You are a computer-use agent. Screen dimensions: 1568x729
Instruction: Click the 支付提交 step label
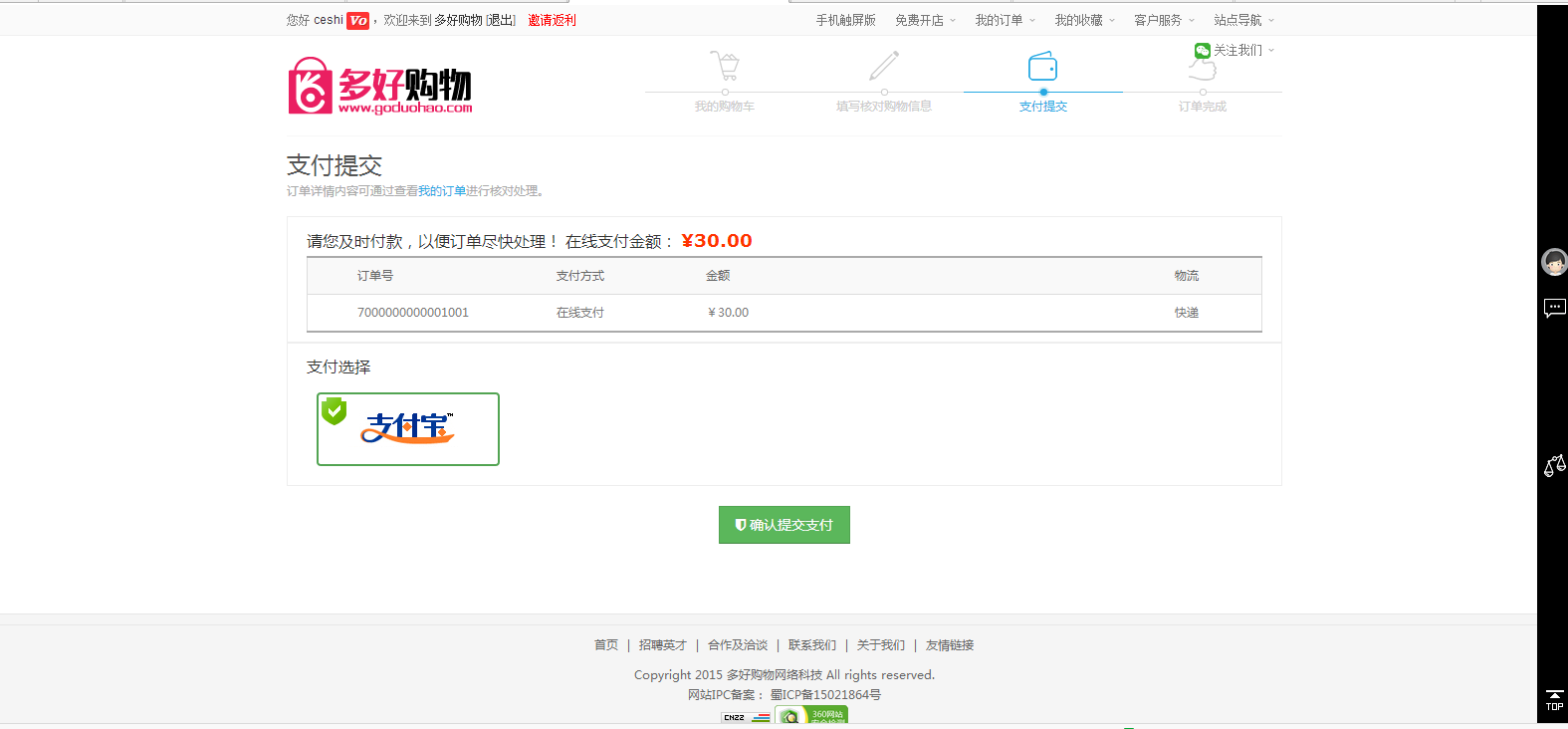[x=1043, y=107]
